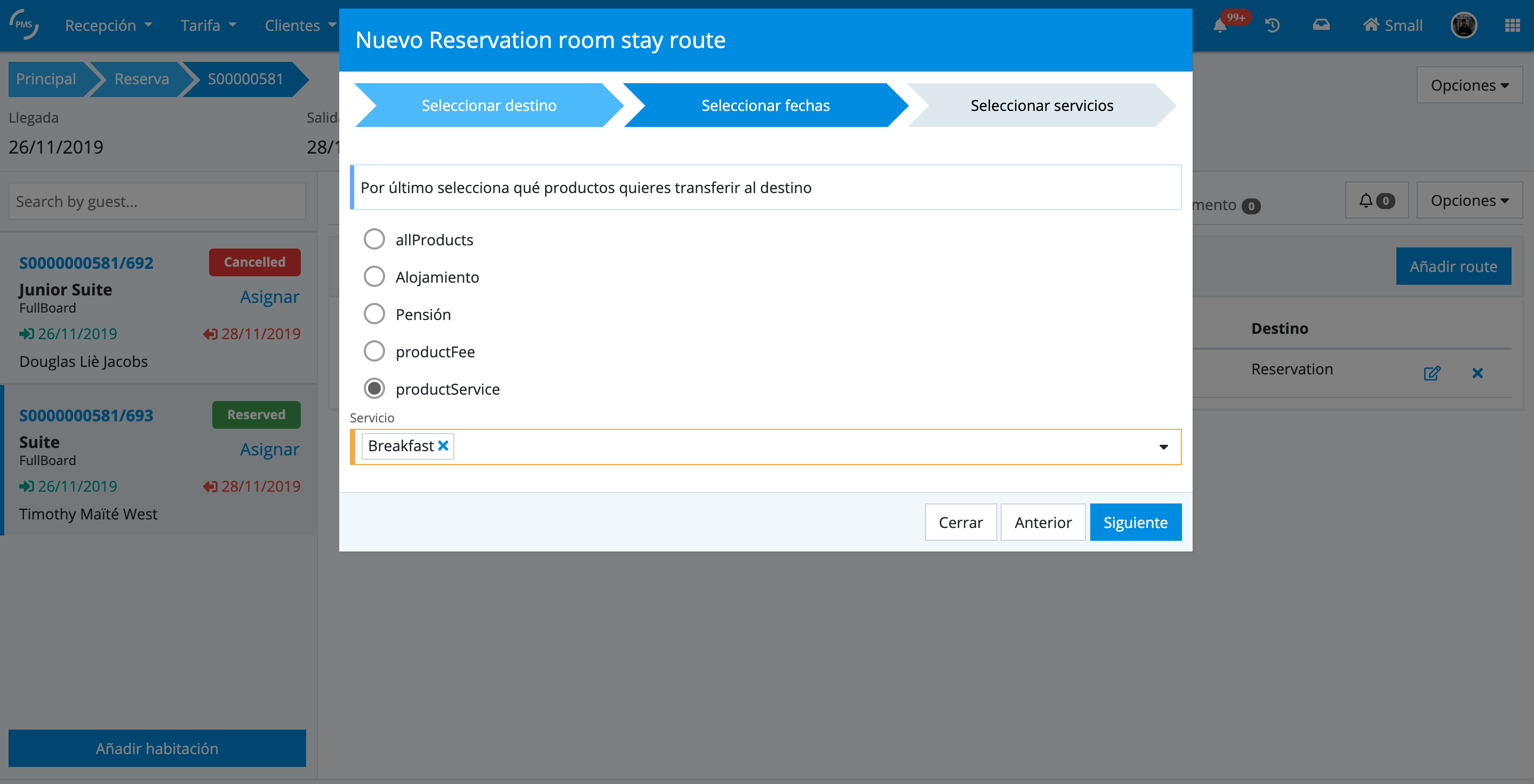Open the history clock icon

point(1273,26)
